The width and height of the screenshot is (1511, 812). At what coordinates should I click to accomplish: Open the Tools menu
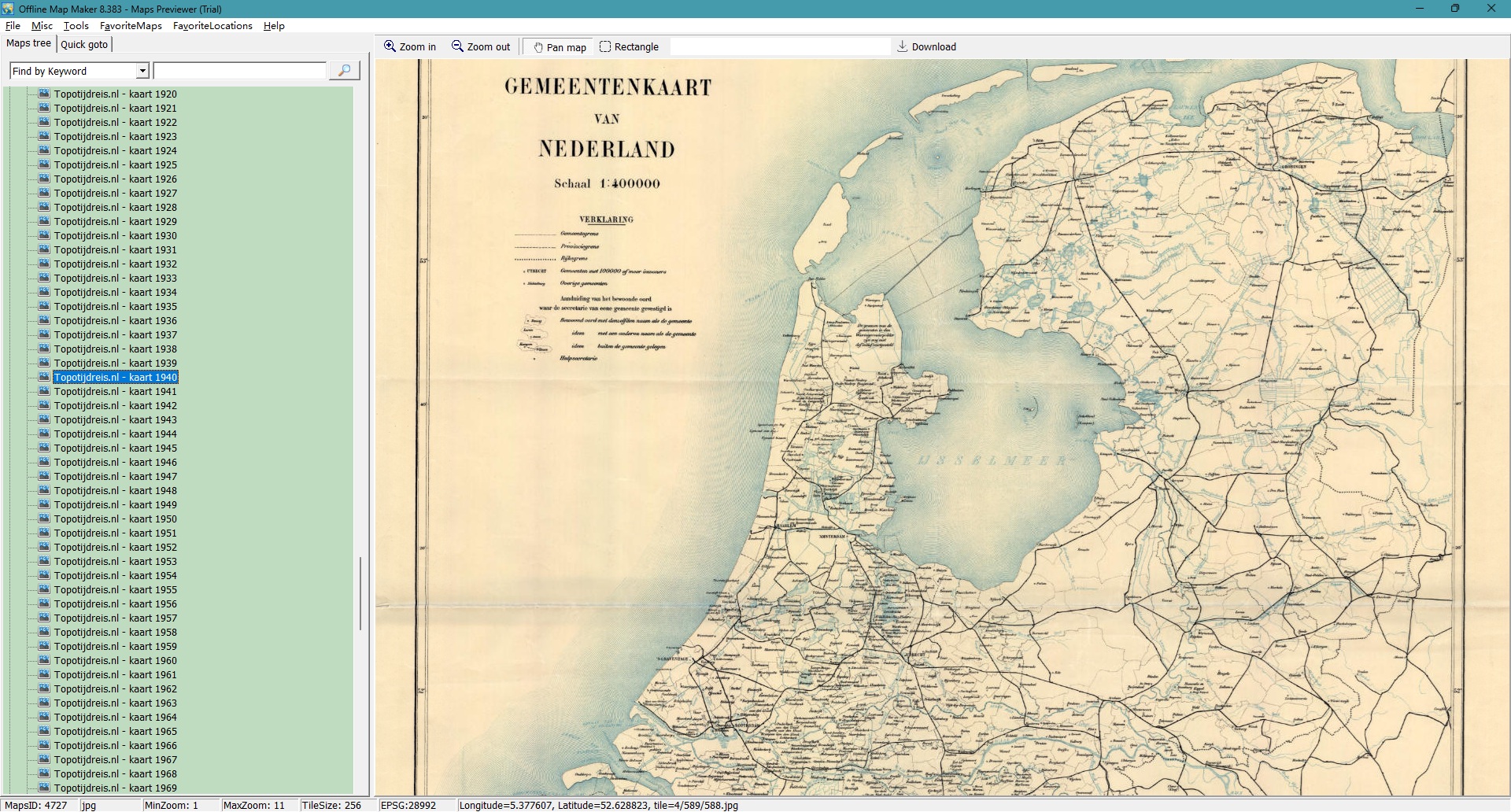pyautogui.click(x=76, y=26)
